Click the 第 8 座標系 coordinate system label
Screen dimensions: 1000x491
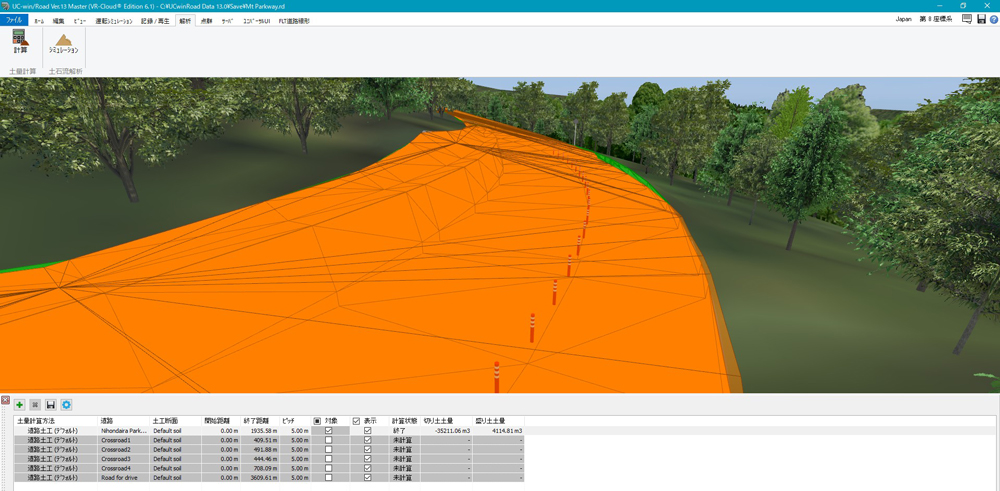pyautogui.click(x=935, y=20)
